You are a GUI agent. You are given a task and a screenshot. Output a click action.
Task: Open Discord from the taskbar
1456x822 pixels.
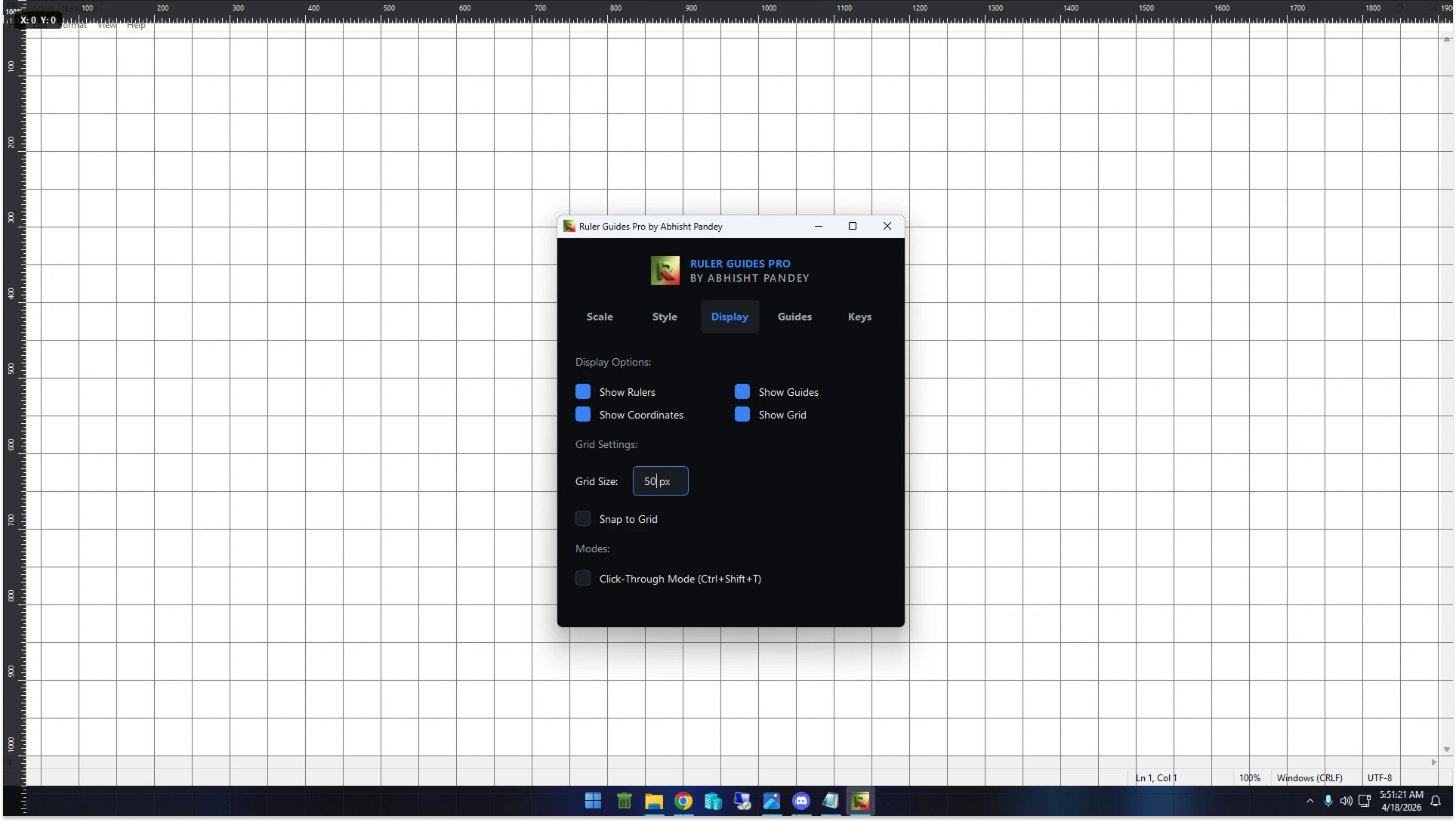tap(800, 801)
